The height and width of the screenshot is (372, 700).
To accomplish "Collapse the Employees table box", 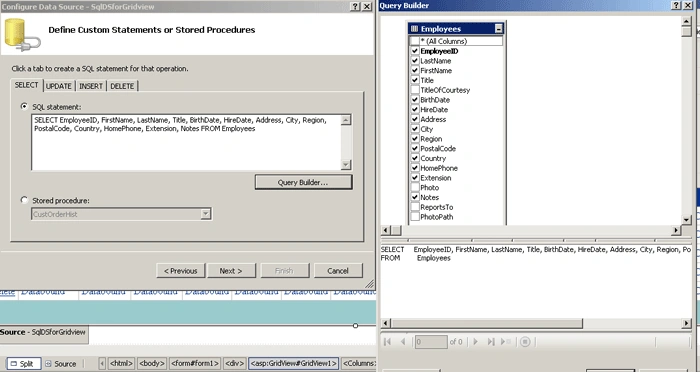I will 499,29.
